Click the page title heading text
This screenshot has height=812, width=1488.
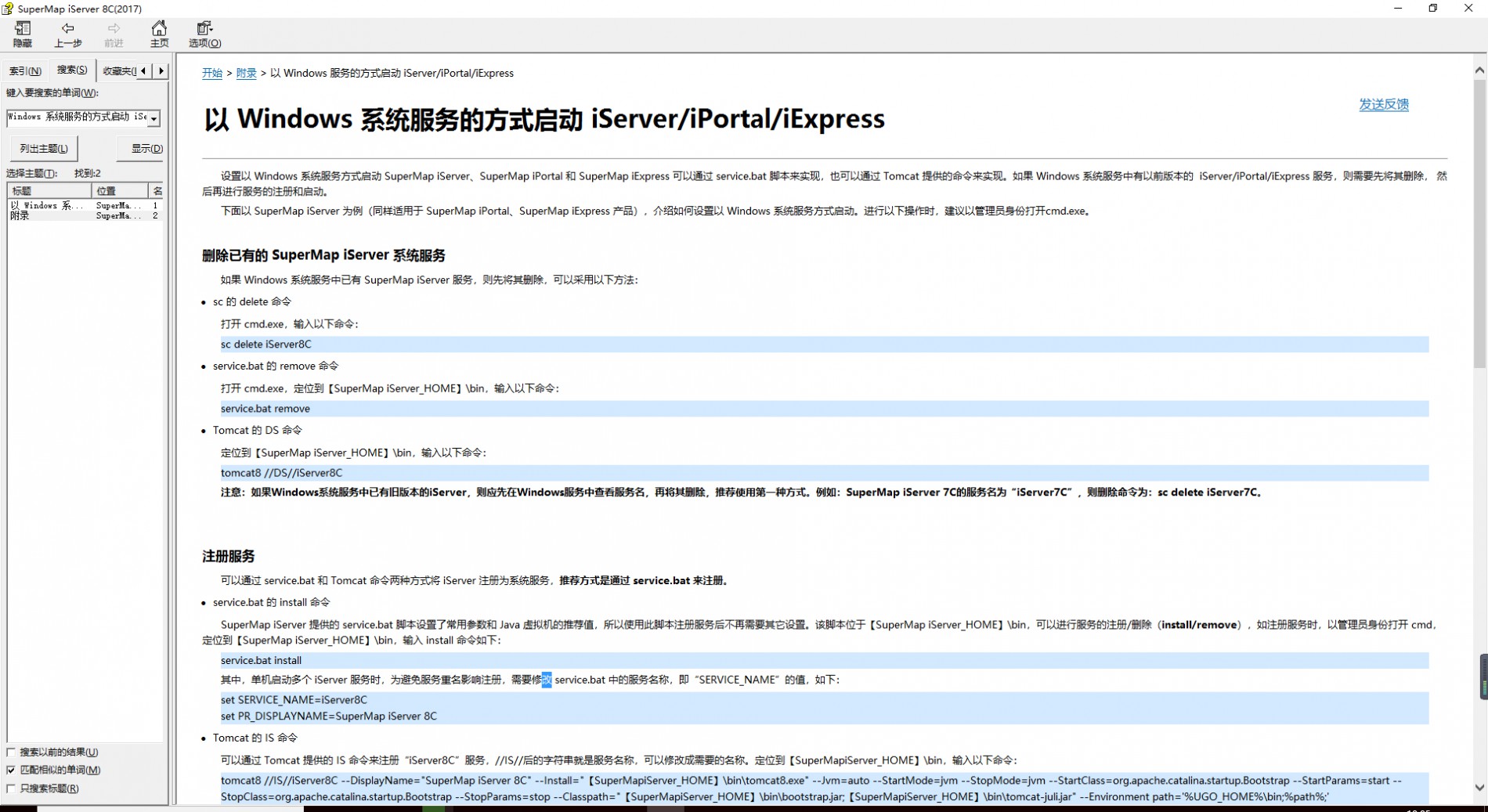click(x=544, y=119)
